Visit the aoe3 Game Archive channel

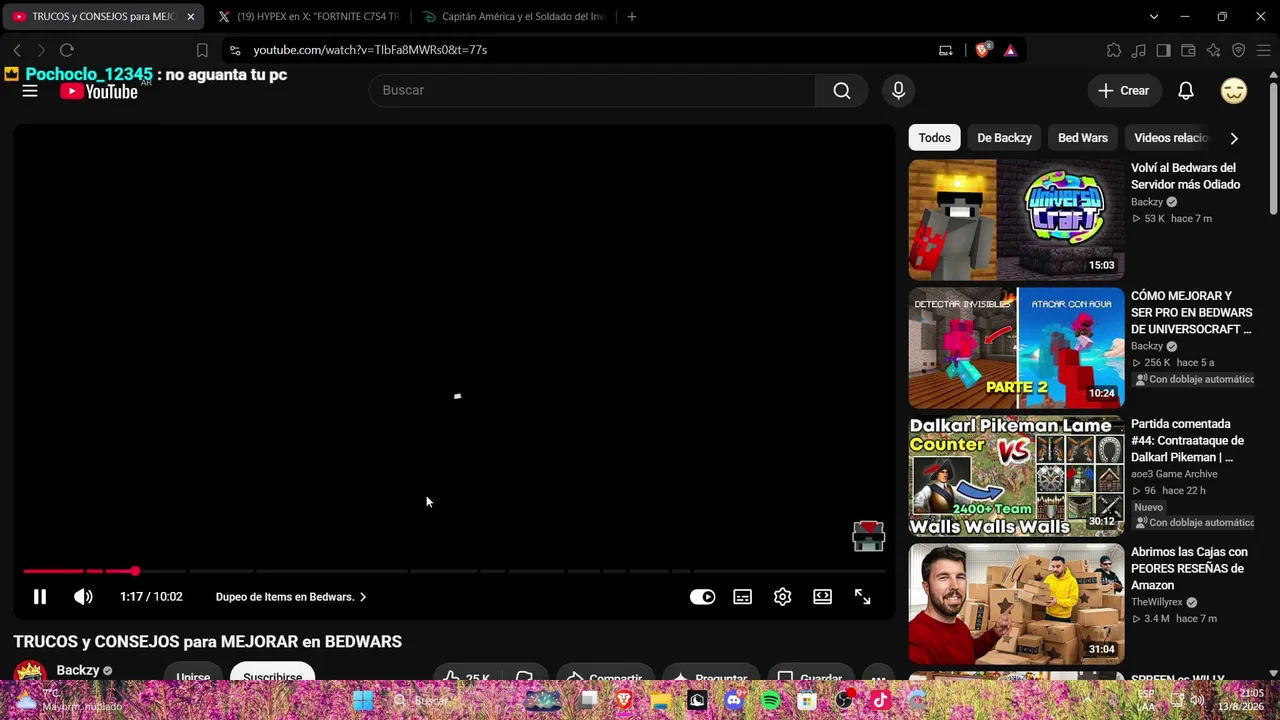point(1174,474)
